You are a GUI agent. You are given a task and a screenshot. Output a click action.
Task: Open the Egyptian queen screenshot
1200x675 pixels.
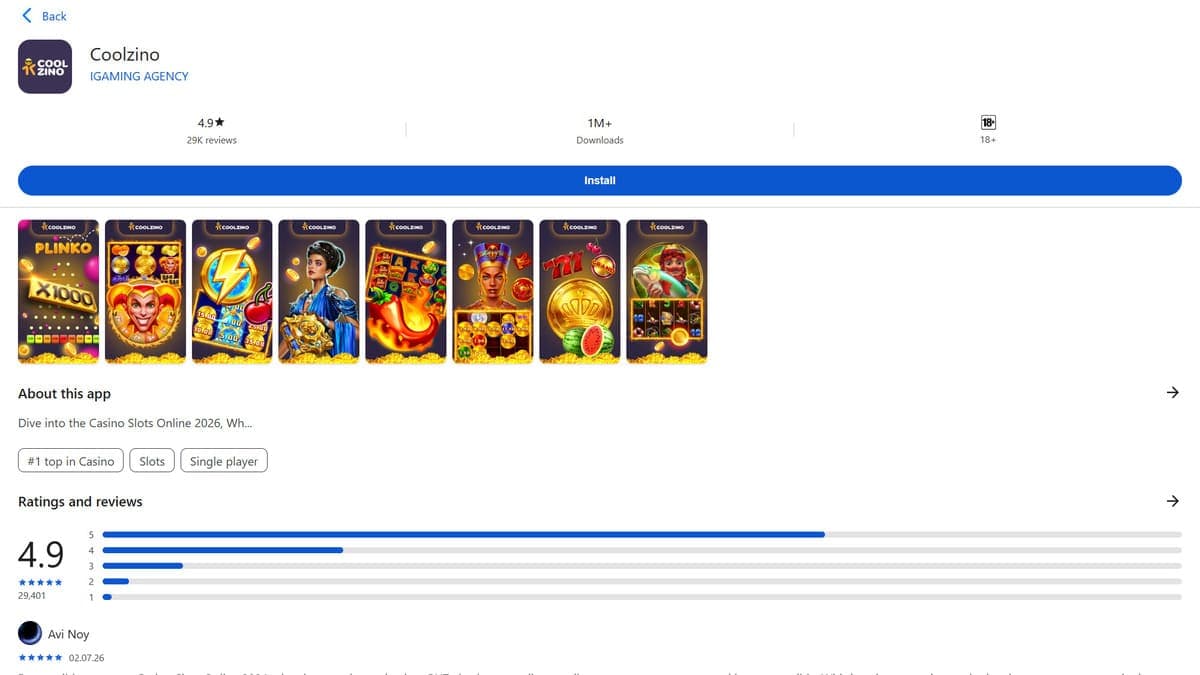(x=493, y=291)
